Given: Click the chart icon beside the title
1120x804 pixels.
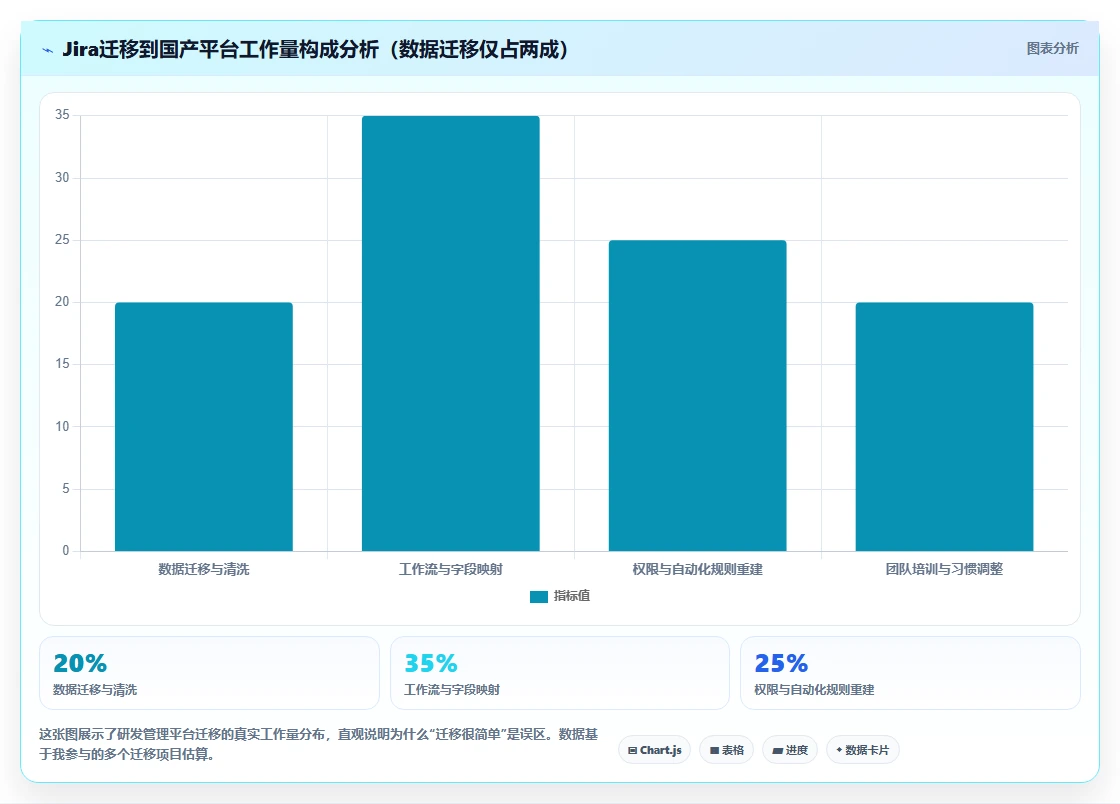Looking at the screenshot, I should 48,50.
